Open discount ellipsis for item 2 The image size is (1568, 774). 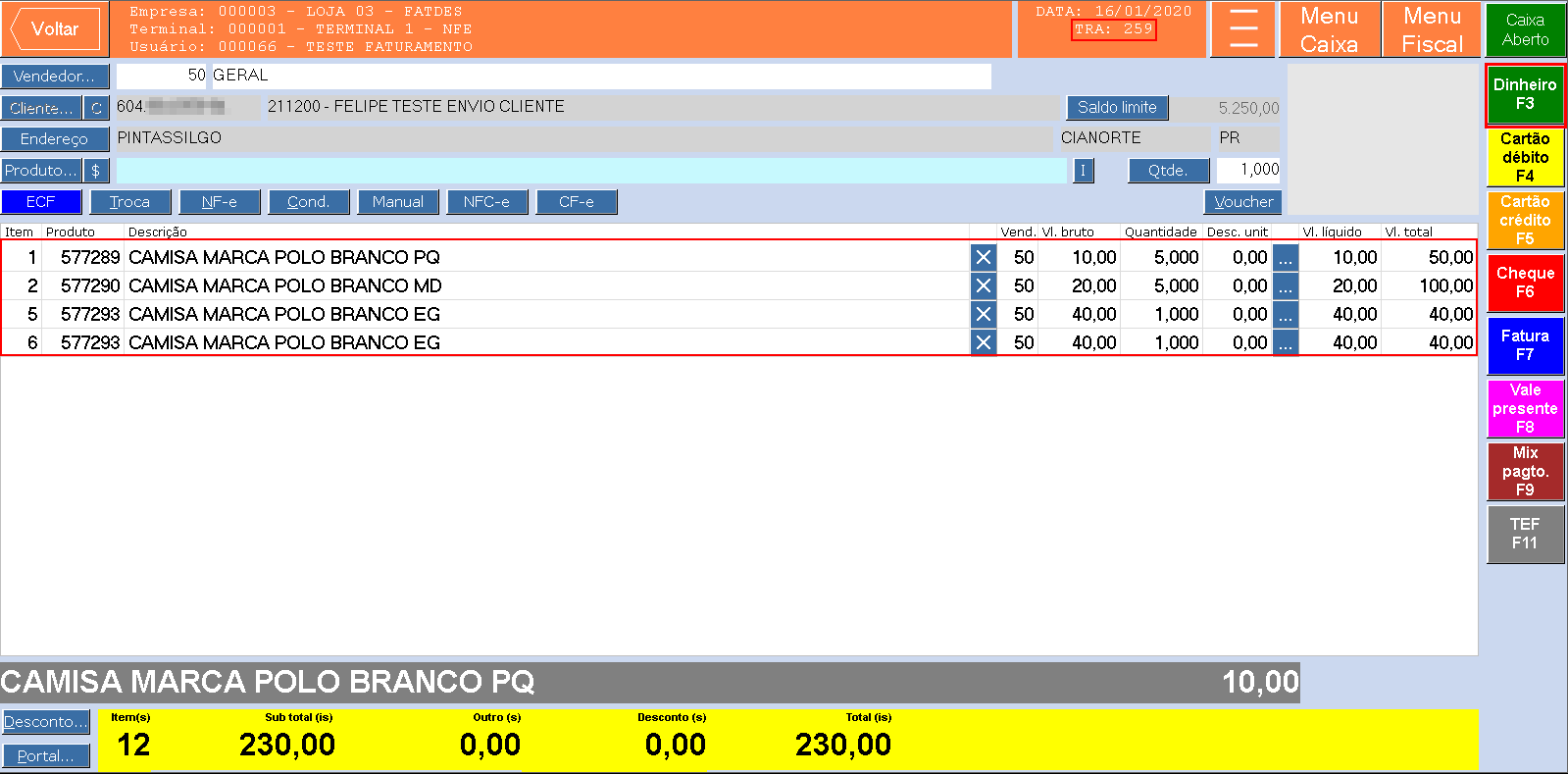click(1286, 286)
